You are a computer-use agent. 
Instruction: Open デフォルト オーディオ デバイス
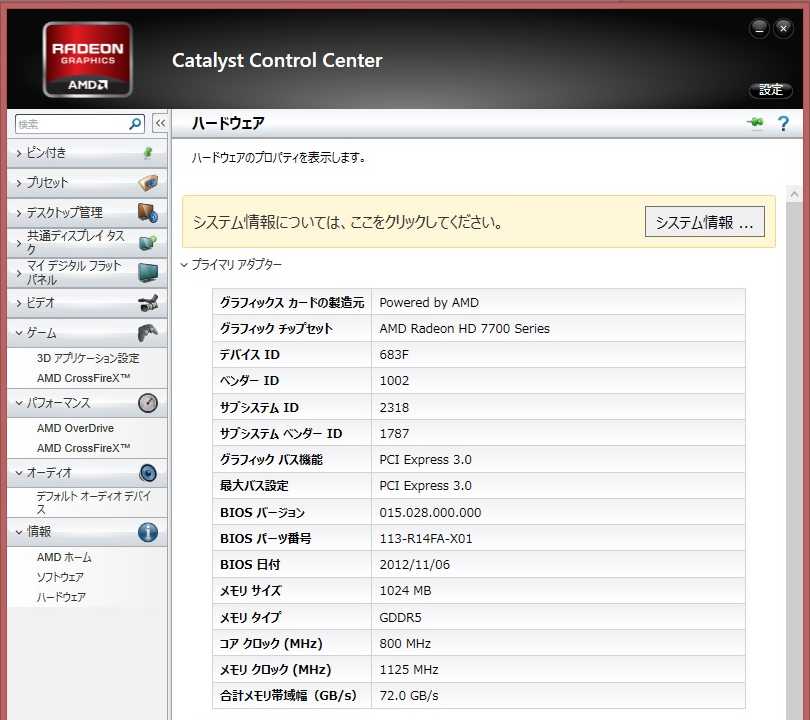94,503
